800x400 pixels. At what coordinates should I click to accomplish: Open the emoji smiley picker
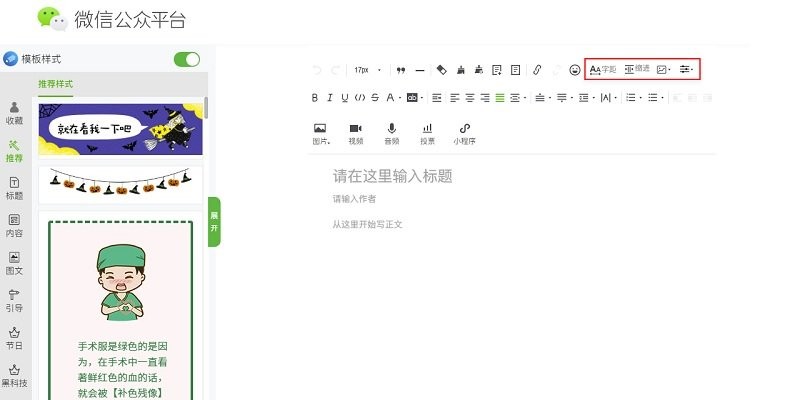574,70
